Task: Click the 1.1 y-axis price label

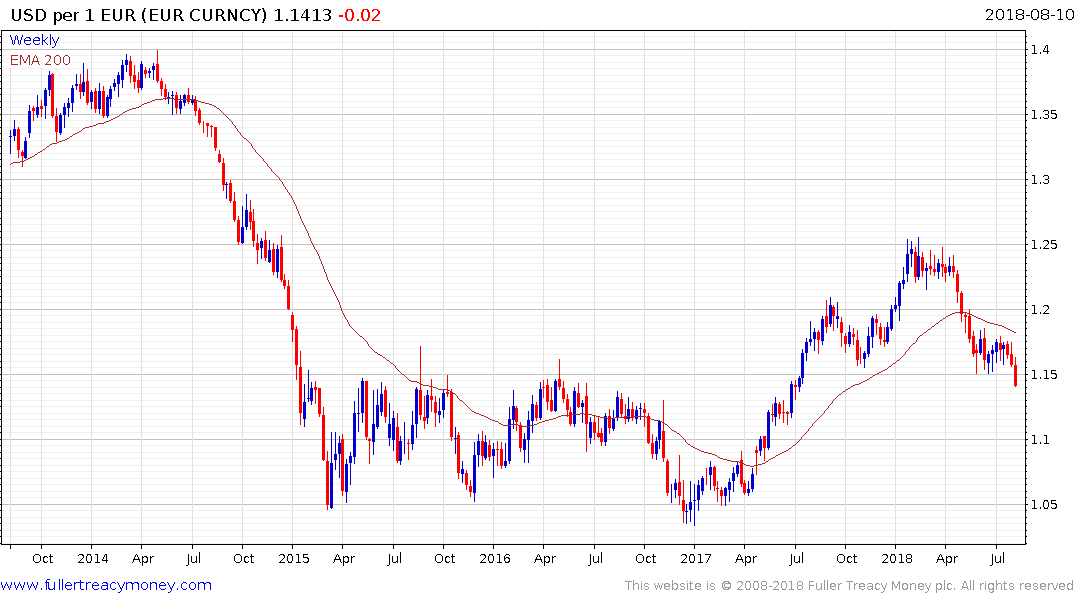Action: [x=1040, y=440]
